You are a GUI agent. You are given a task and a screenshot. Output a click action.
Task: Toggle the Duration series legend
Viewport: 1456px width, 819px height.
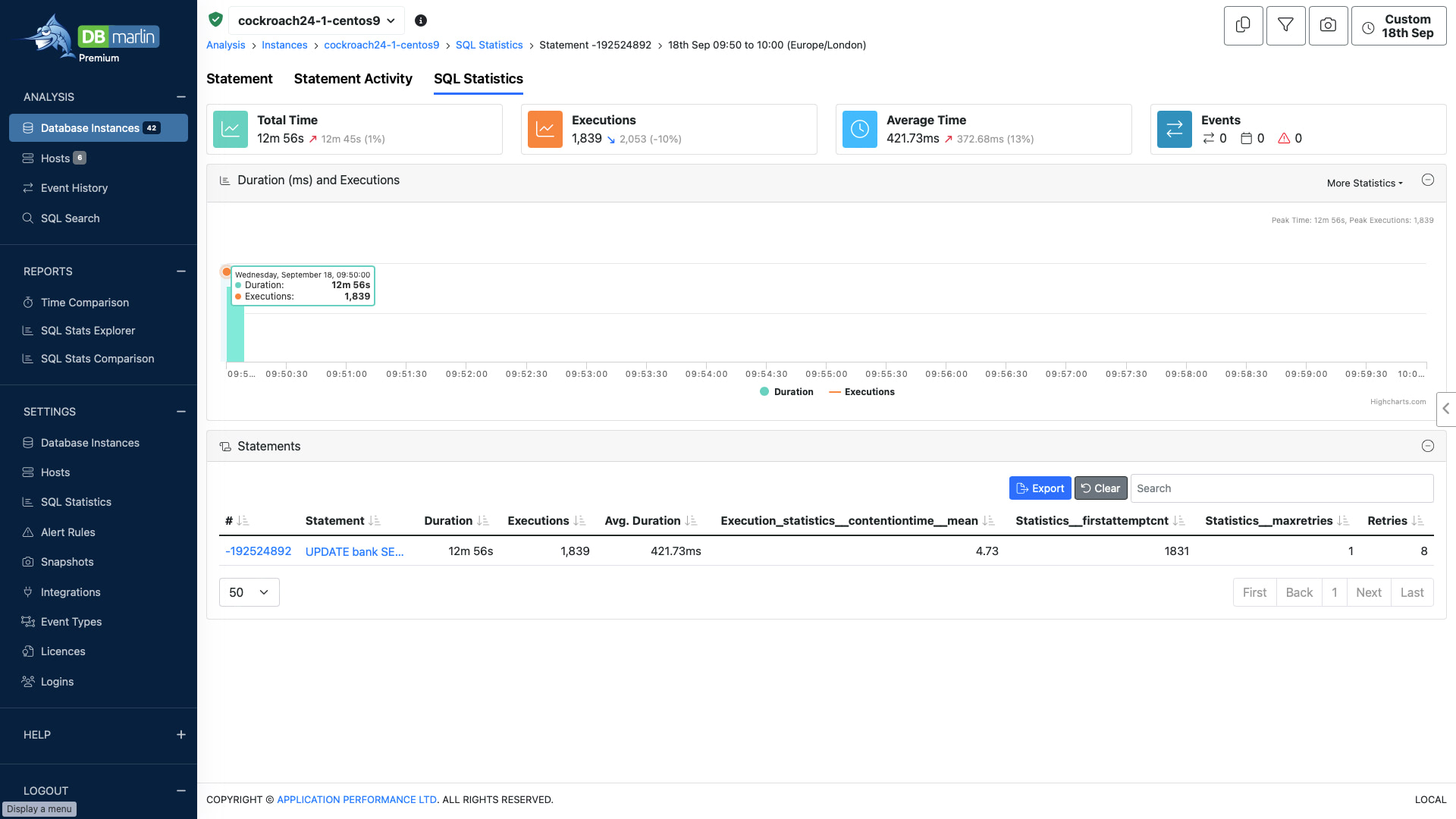coord(786,392)
